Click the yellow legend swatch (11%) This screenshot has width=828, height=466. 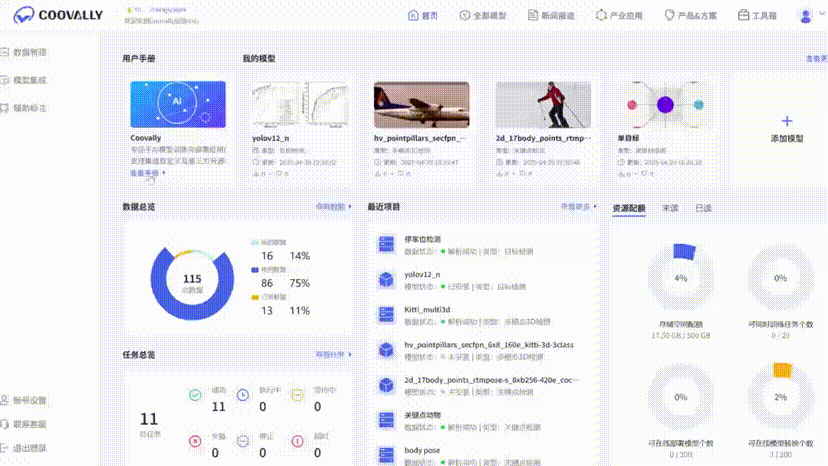coord(255,297)
